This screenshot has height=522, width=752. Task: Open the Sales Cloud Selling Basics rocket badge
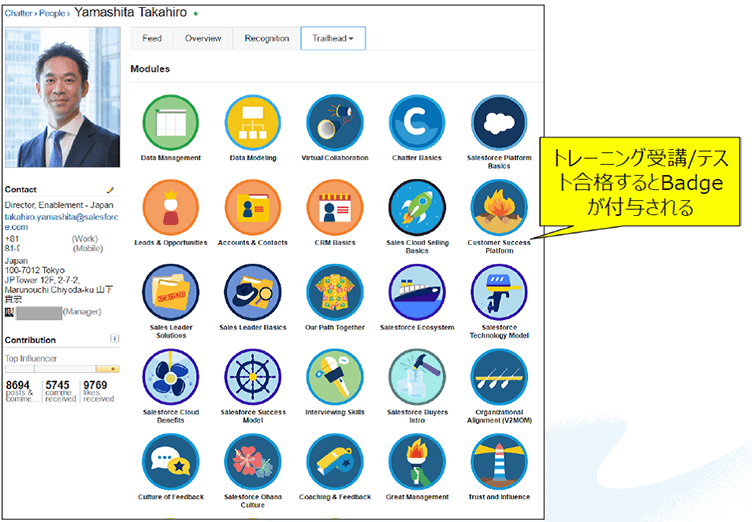pos(417,208)
